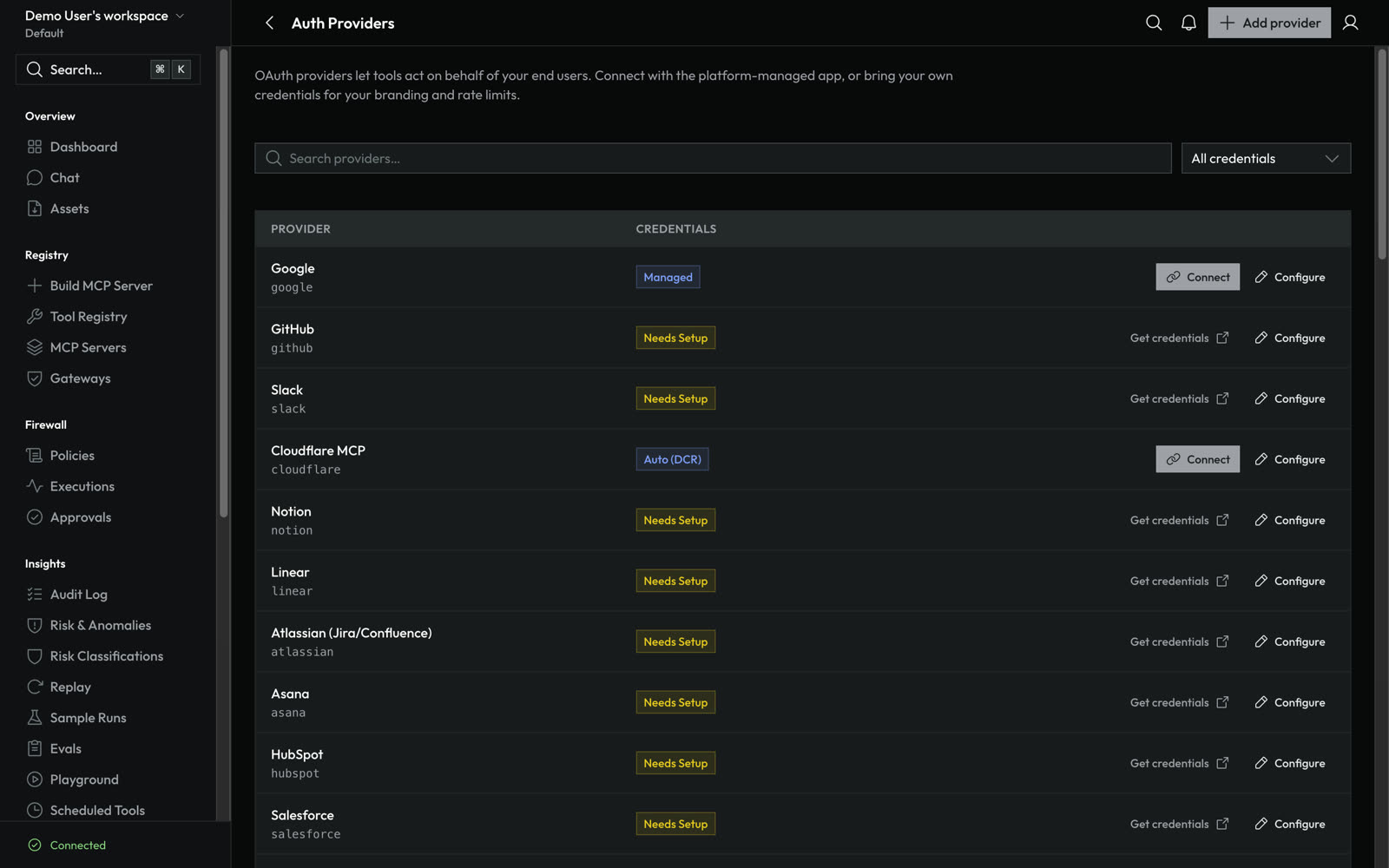Click the Auto (DCR) badge
Screen dimensions: 1389x868
click(x=672, y=459)
